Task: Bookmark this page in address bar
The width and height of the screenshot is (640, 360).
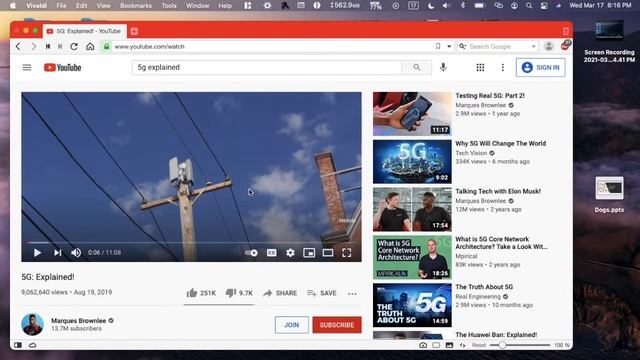Action: (438, 47)
